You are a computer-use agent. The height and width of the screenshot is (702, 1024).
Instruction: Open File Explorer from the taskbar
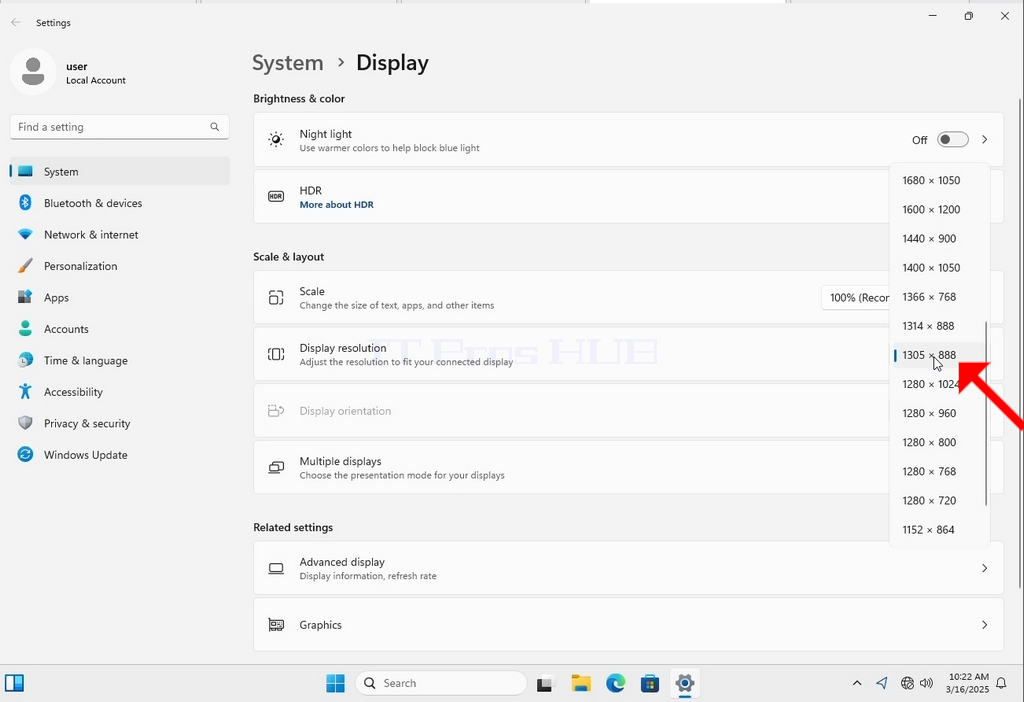tap(581, 683)
